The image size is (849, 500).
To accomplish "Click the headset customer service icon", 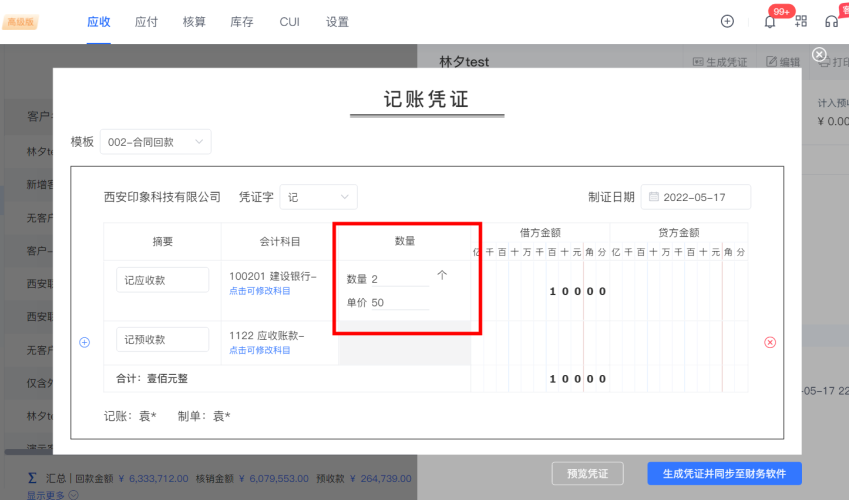I will pyautogui.click(x=831, y=22).
